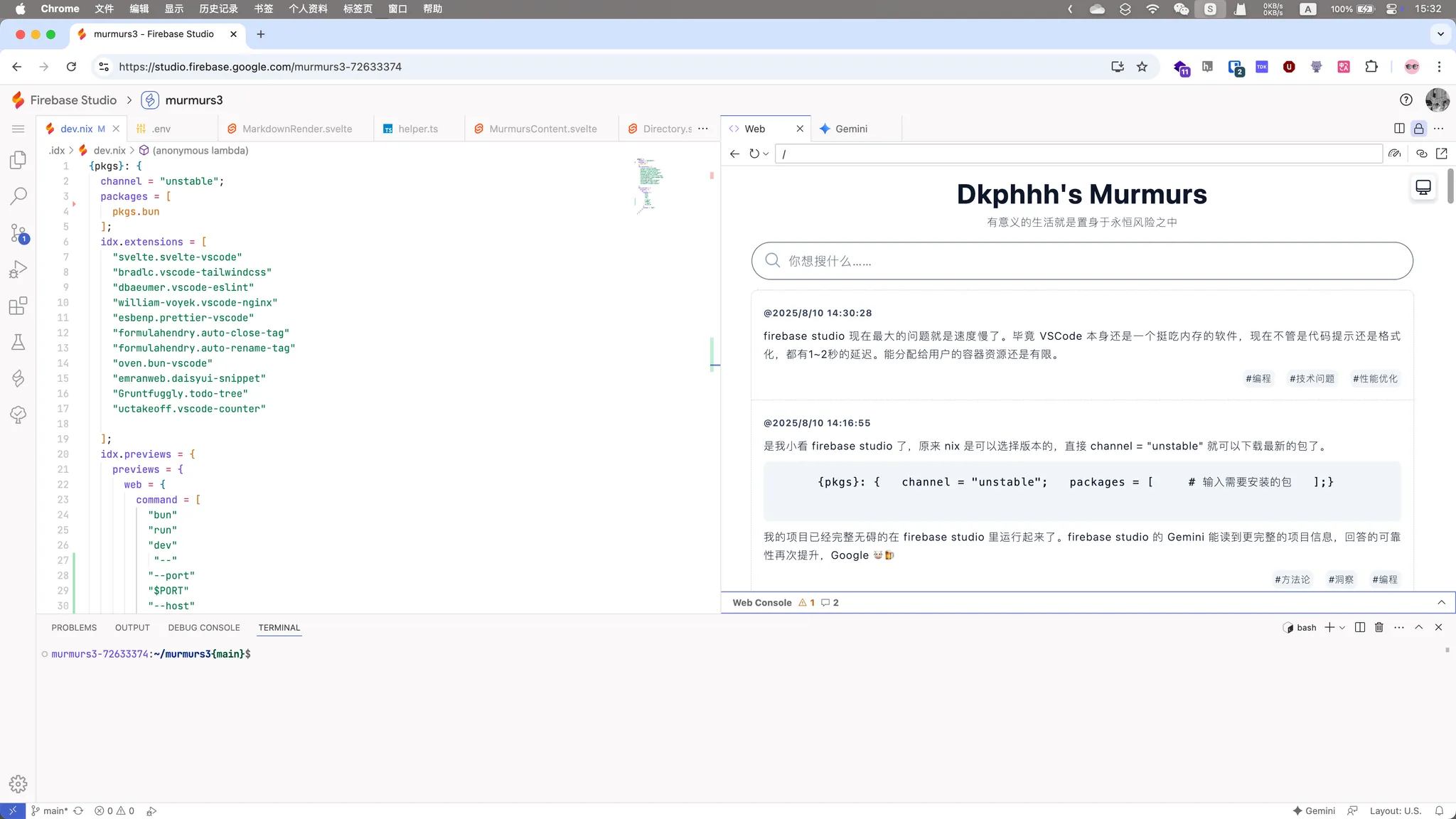Viewport: 1456px width, 819px height.
Task: Open preview in new window icon
Action: 1442,154
